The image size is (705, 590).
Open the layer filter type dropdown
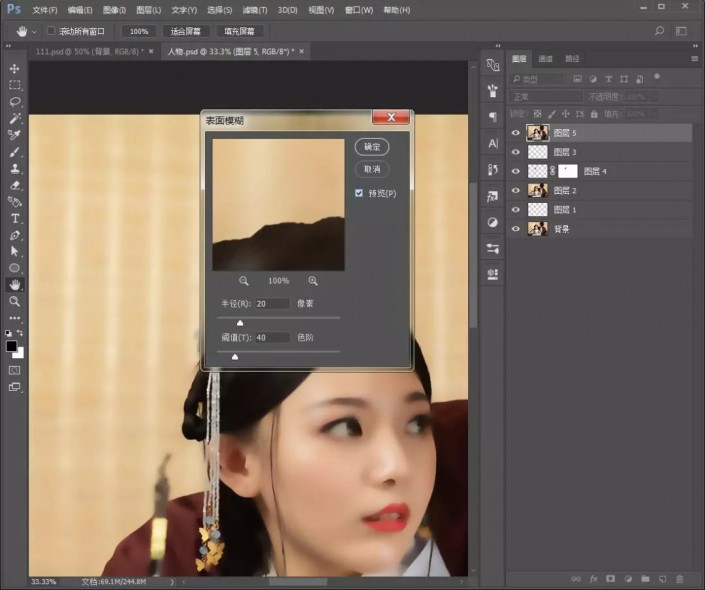coord(537,80)
